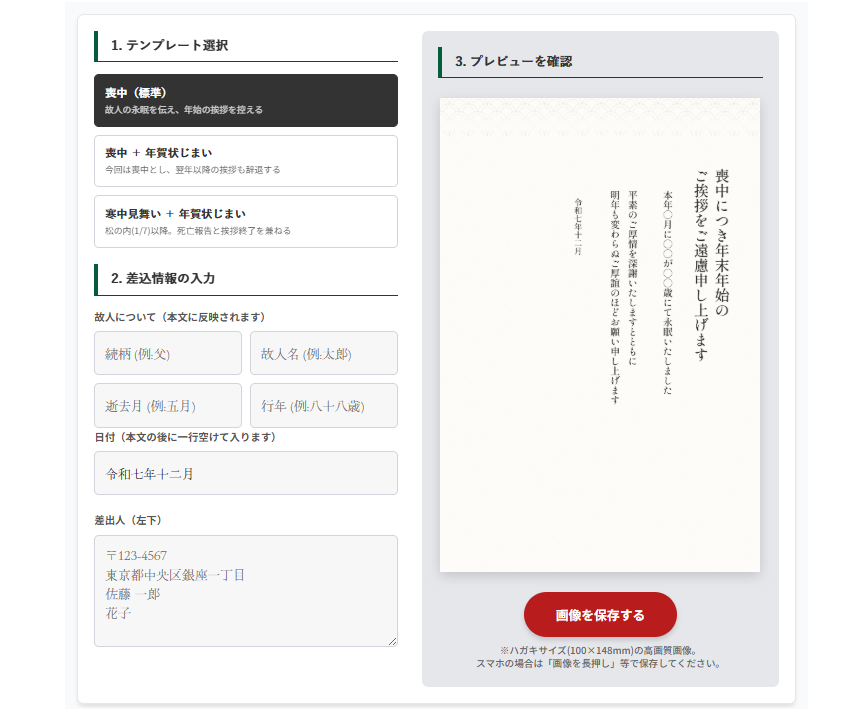Click the 行年 age at death field

(323, 405)
